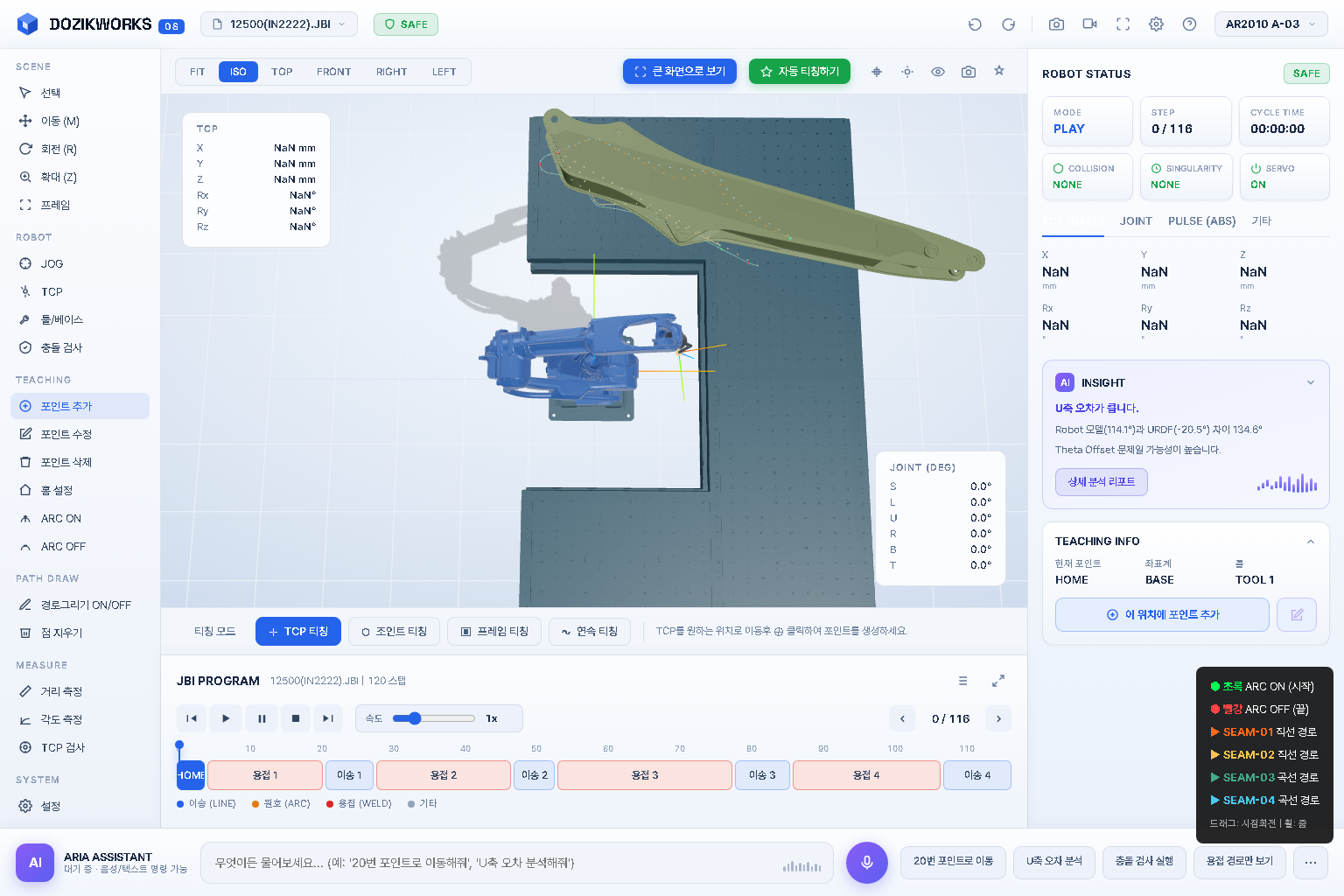Select 프레임 티칭 mode
Image resolution: width=1344 pixels, height=896 pixels.
pyautogui.click(x=494, y=631)
